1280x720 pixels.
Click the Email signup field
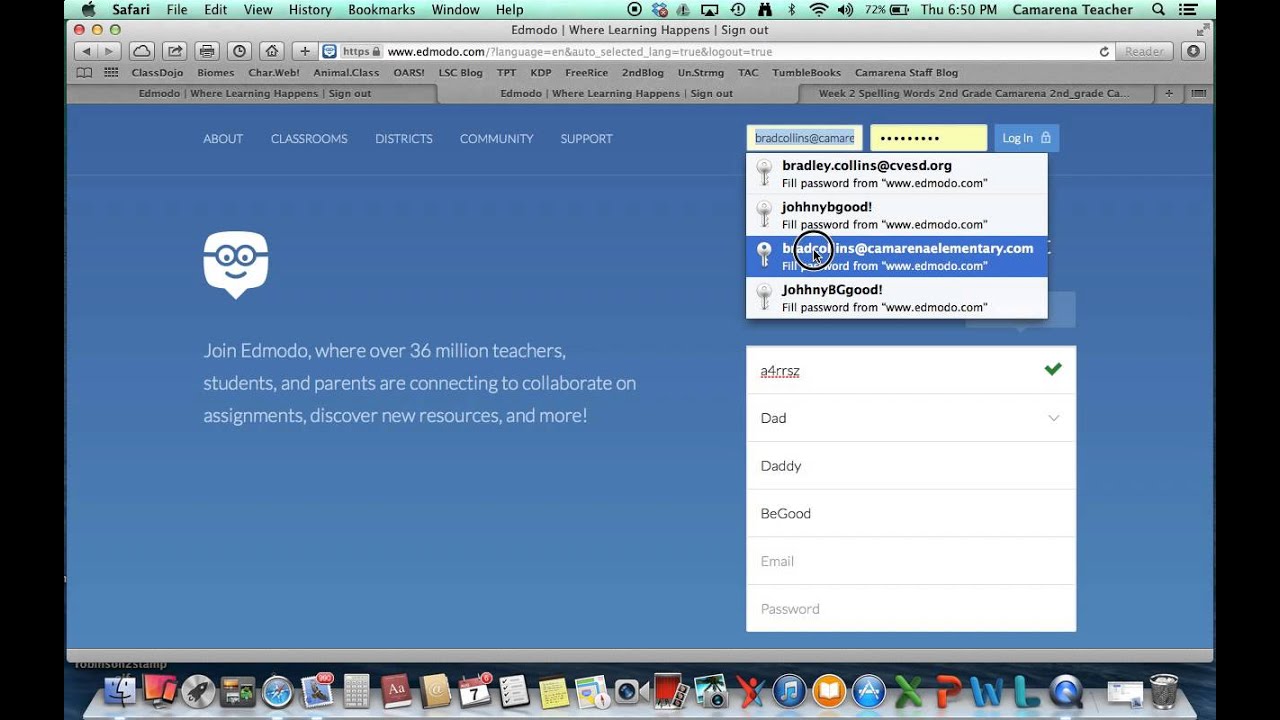pos(911,561)
